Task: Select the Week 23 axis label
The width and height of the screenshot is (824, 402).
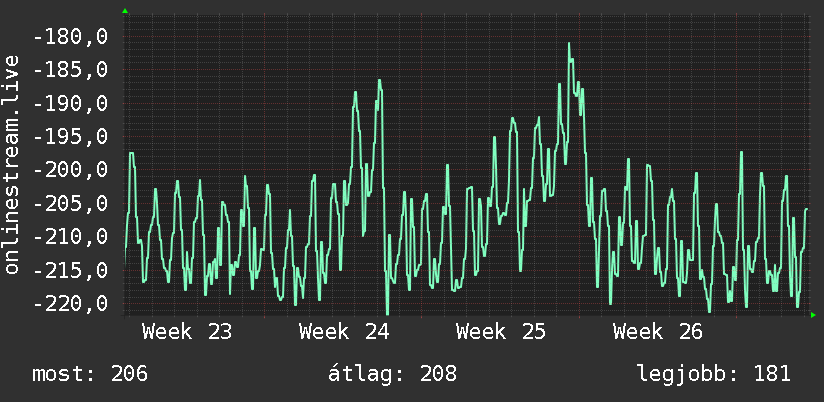Action: (187, 332)
